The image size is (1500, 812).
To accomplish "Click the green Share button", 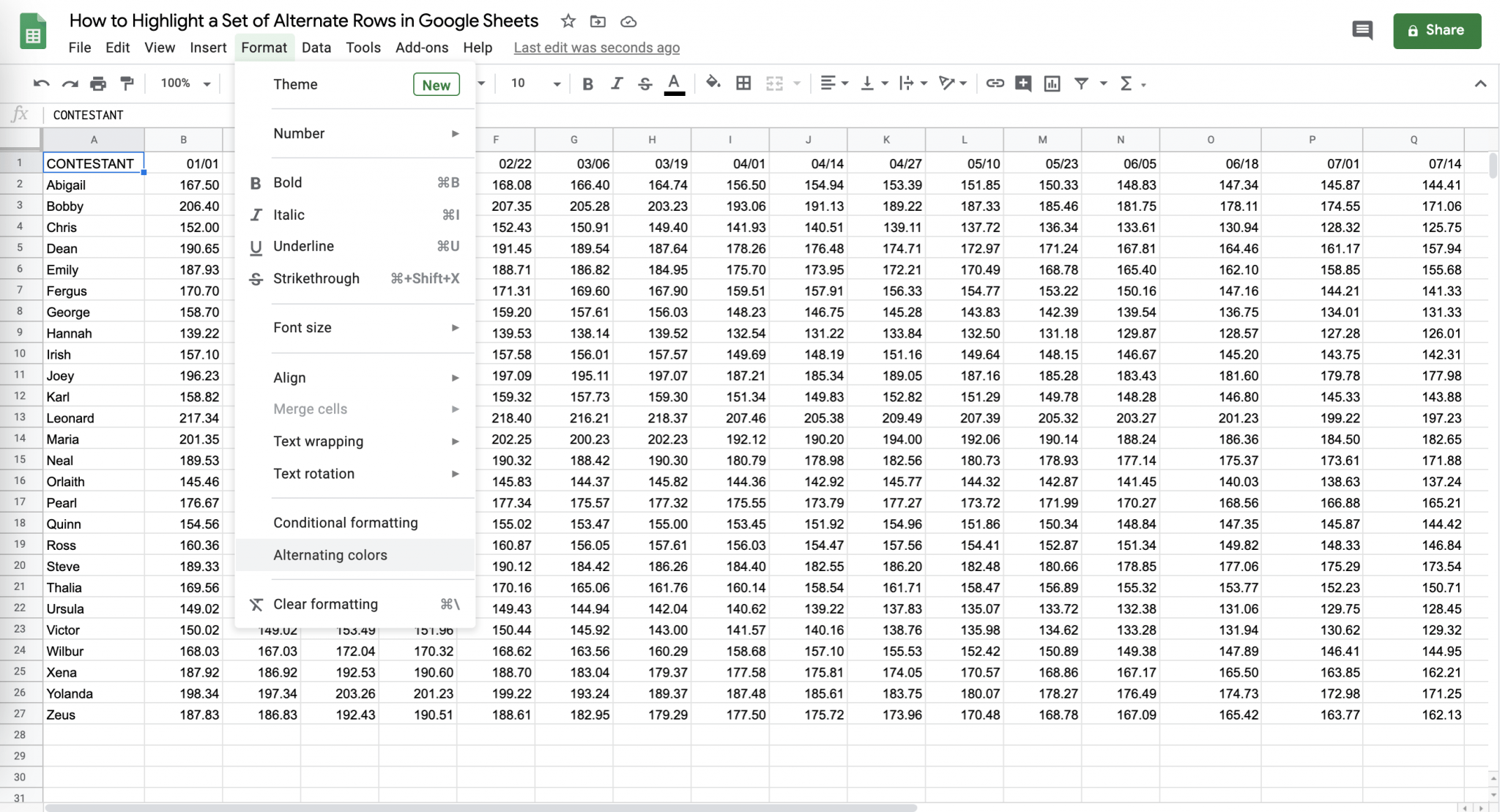I will [x=1436, y=30].
